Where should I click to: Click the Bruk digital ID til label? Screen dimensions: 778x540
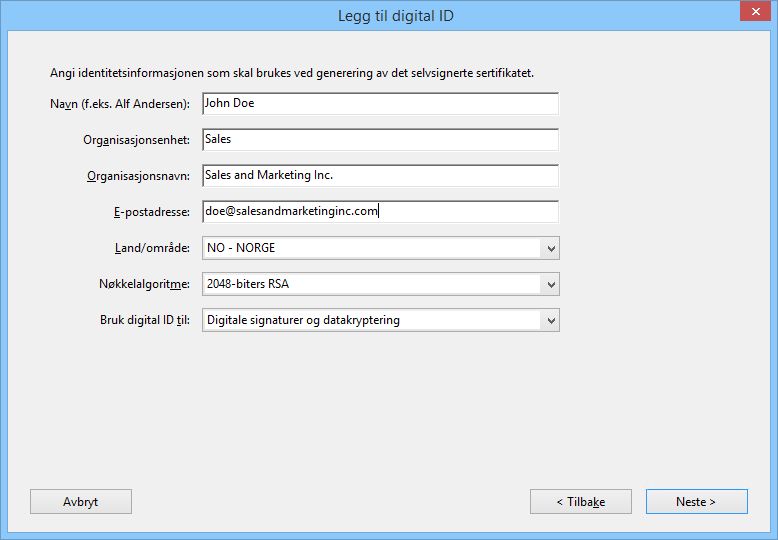pyautogui.click(x=145, y=320)
